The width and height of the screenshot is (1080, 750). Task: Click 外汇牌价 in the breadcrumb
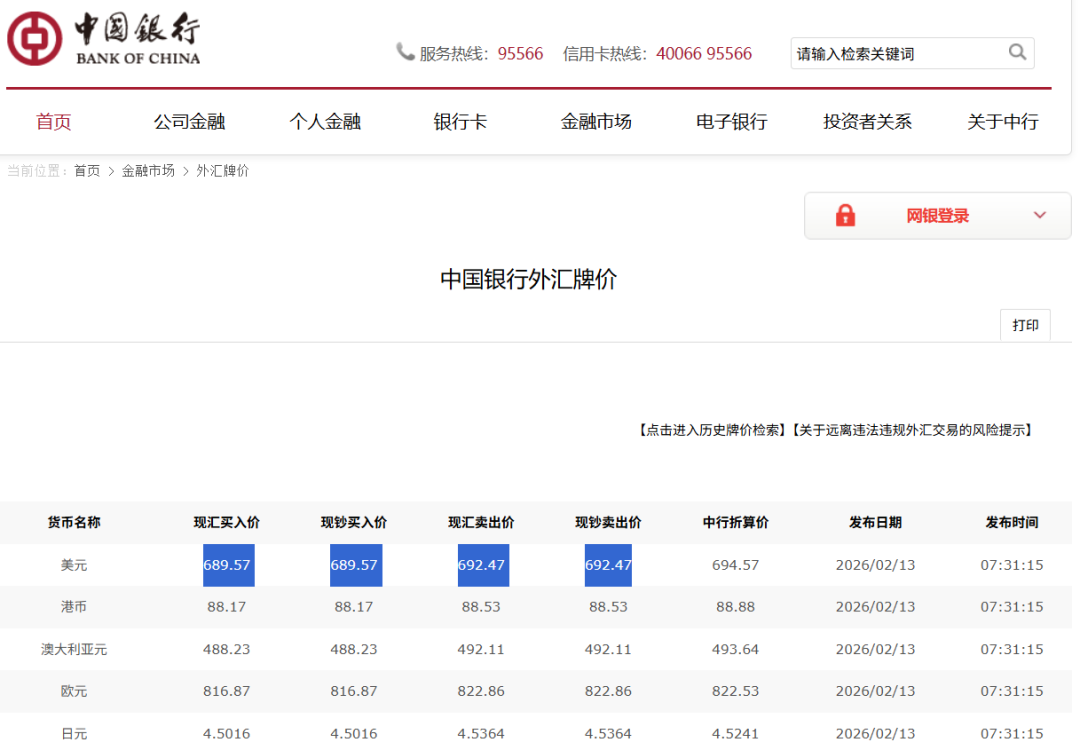pos(222,171)
